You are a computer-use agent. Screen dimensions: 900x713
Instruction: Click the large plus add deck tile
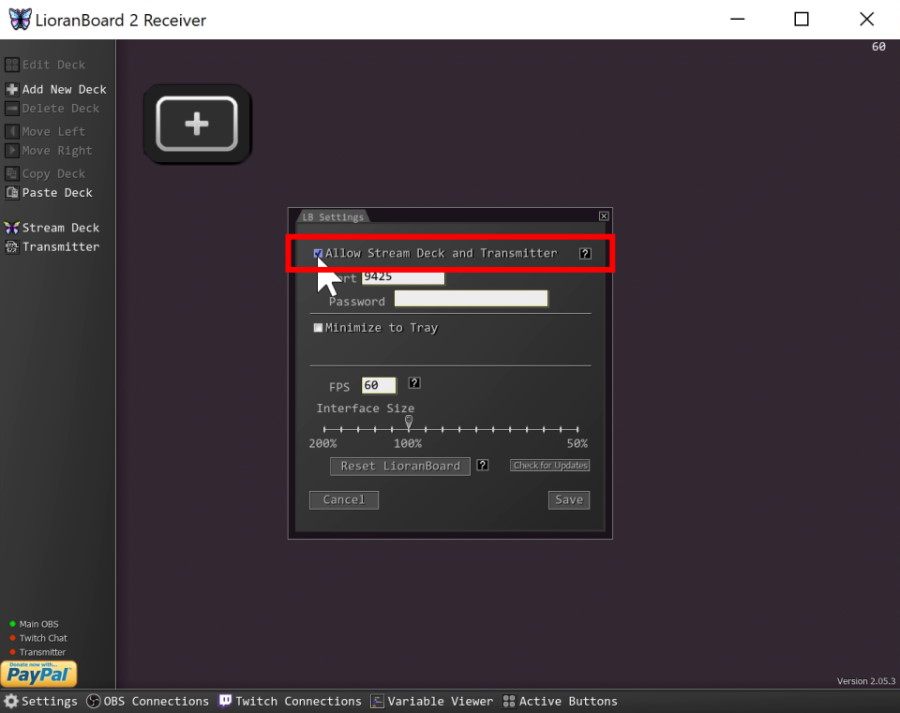pos(197,123)
